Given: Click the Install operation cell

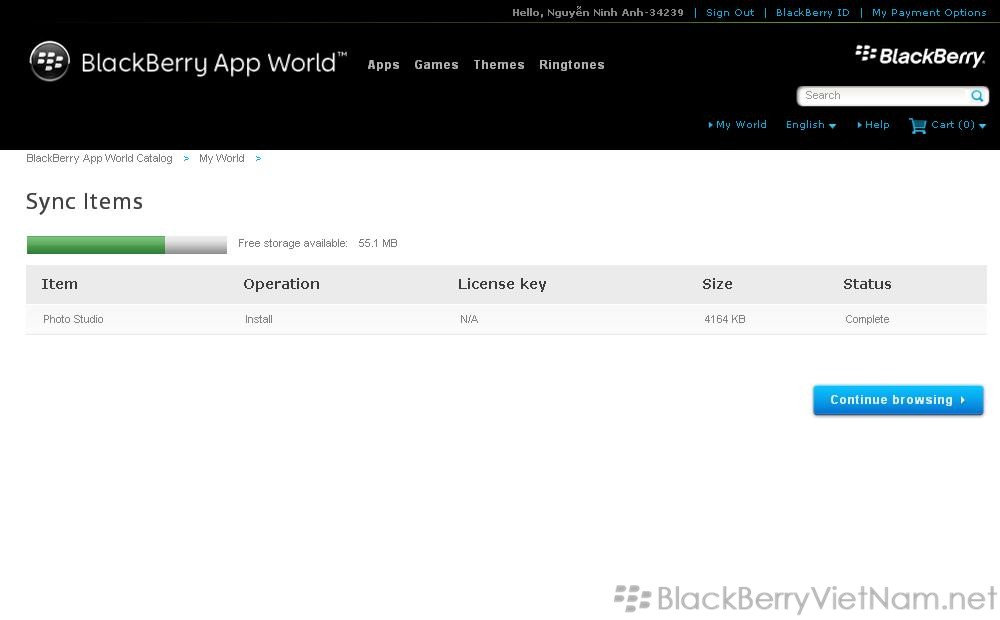Looking at the screenshot, I should coord(258,319).
